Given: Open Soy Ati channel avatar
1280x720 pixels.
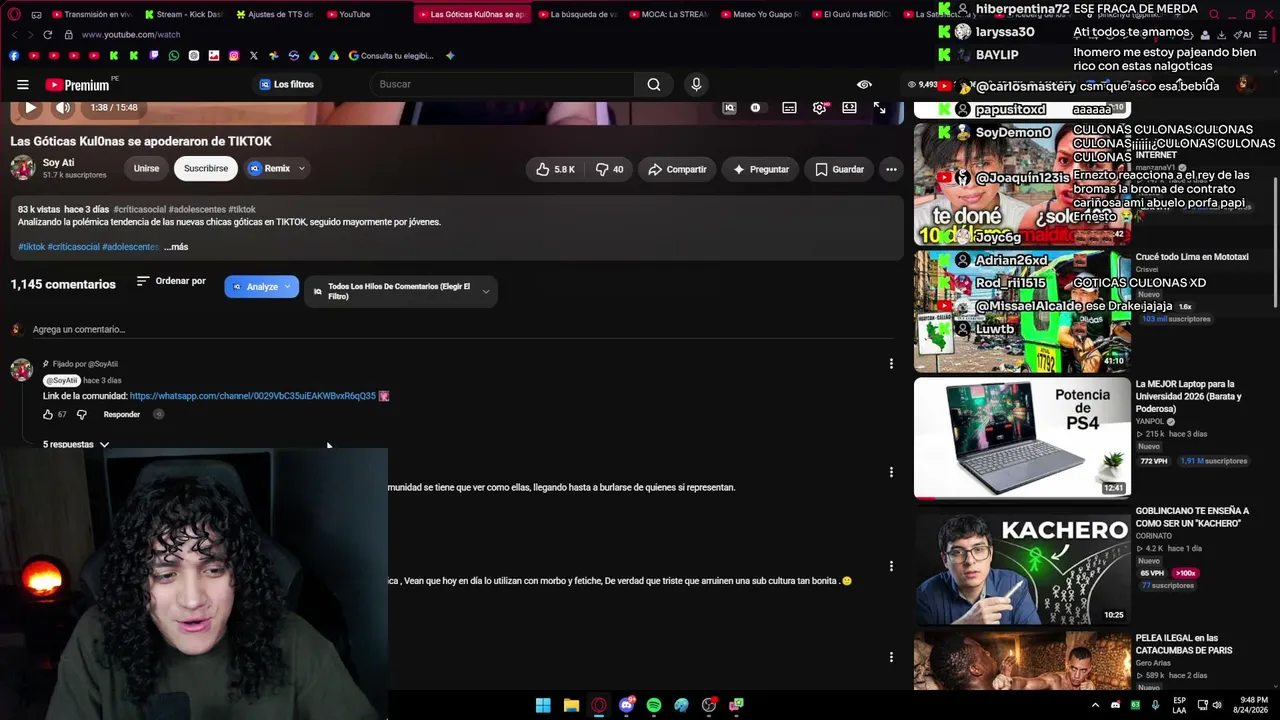Looking at the screenshot, I should (x=23, y=168).
